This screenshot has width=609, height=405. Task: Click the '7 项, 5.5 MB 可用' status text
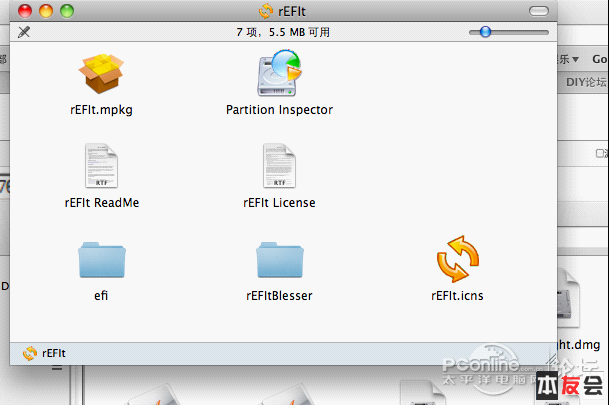[283, 32]
